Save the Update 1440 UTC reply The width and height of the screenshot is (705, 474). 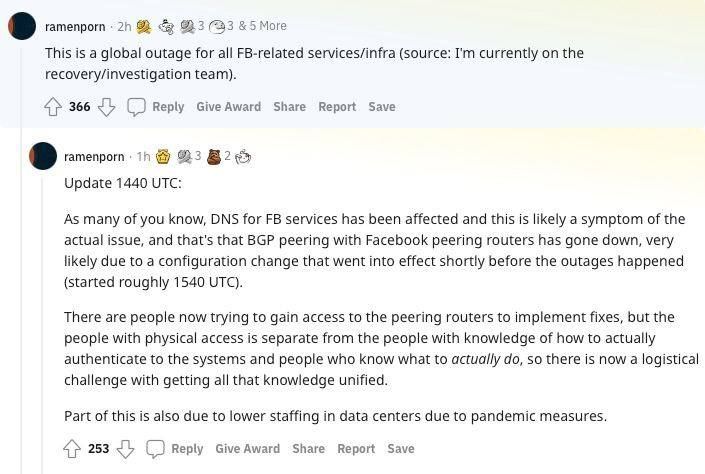pyautogui.click(x=401, y=449)
